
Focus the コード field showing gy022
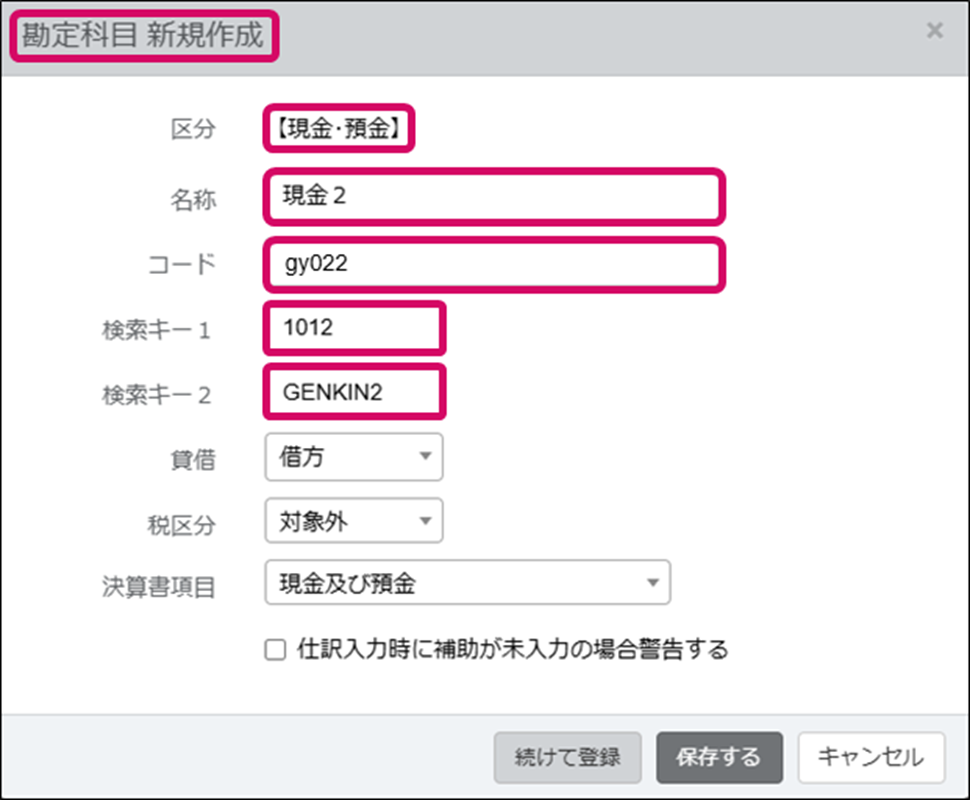click(x=493, y=265)
